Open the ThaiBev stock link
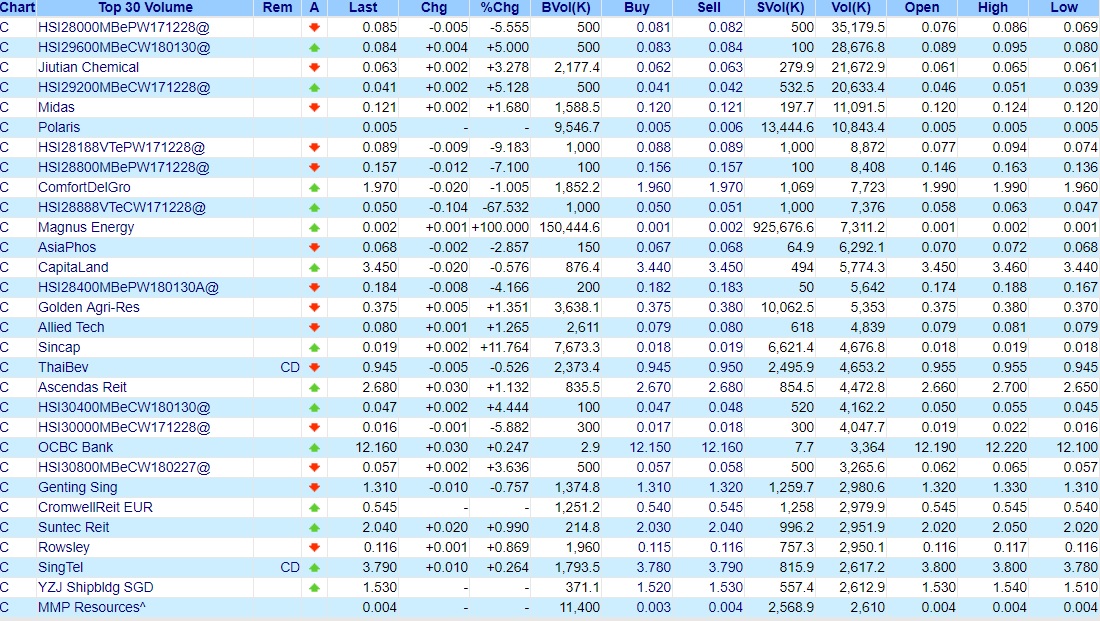This screenshot has height=621, width=1100. coord(63,367)
